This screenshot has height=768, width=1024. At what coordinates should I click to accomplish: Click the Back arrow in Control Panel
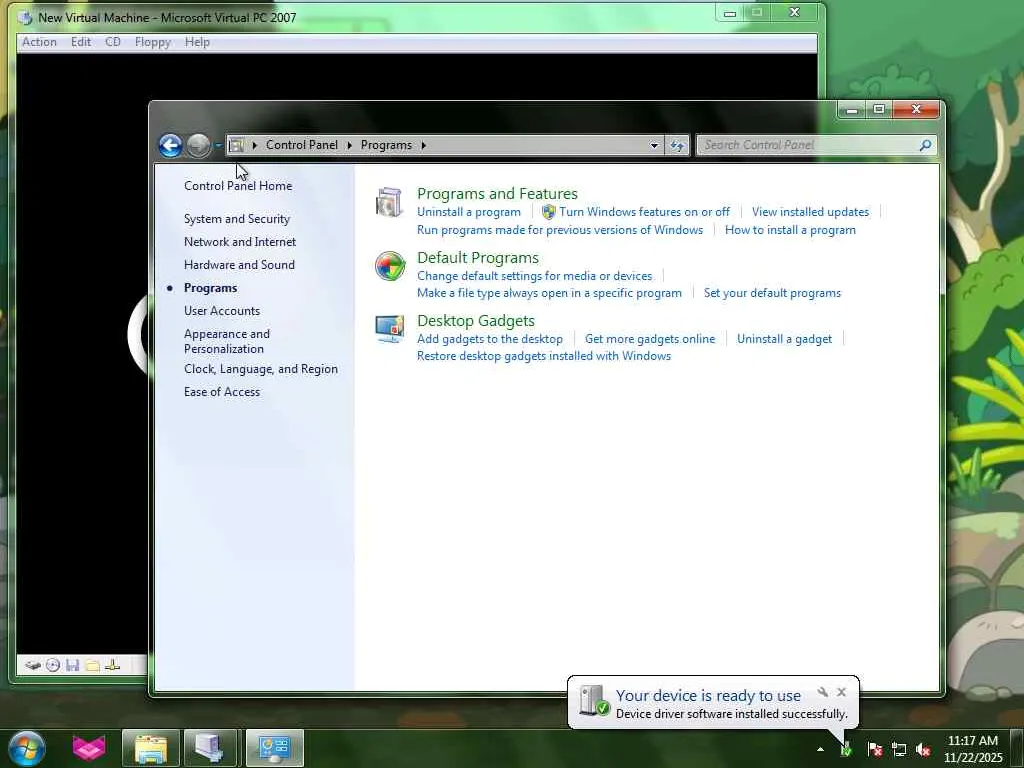(x=170, y=145)
